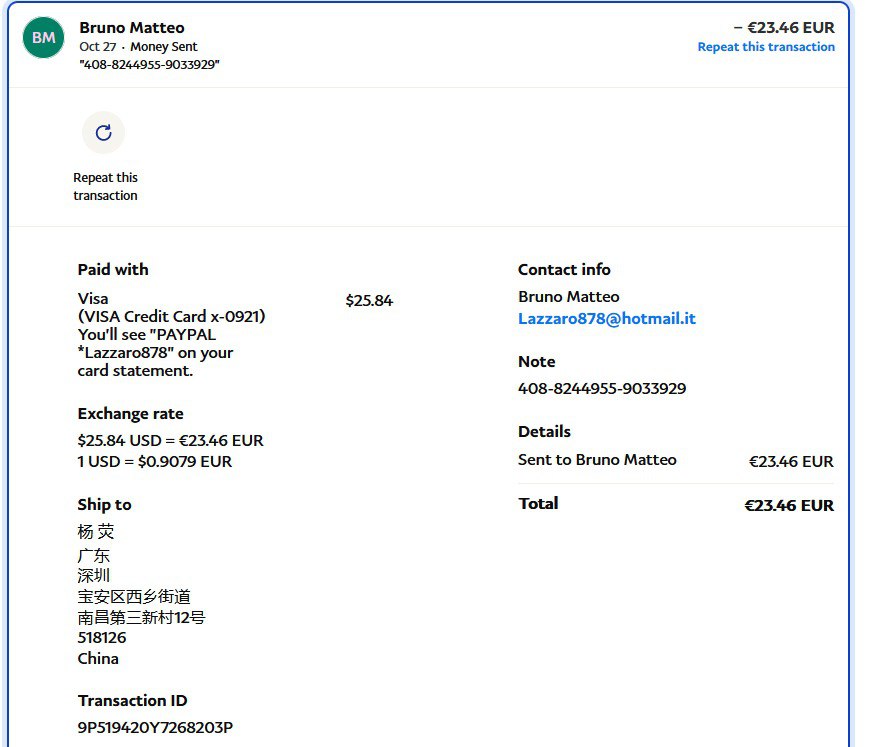This screenshot has width=870, height=747.
Task: Click the $25.84 paid amount
Action: [369, 300]
